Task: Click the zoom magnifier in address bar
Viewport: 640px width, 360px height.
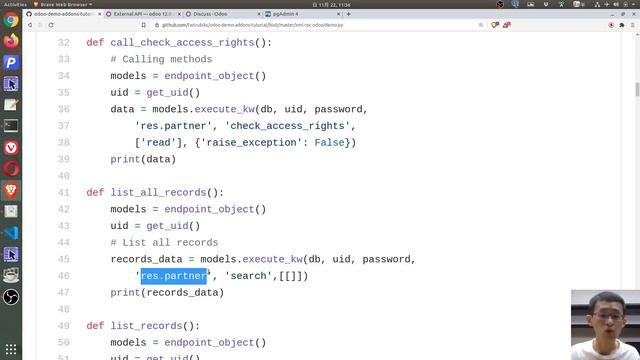Action: pyautogui.click(x=481, y=25)
